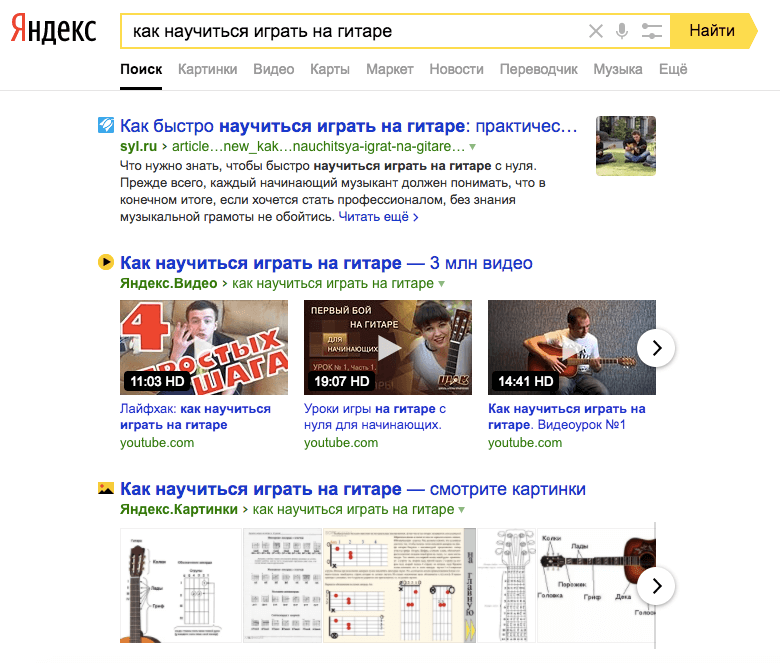
Task: Switch to the Картинки tab
Action: point(207,69)
